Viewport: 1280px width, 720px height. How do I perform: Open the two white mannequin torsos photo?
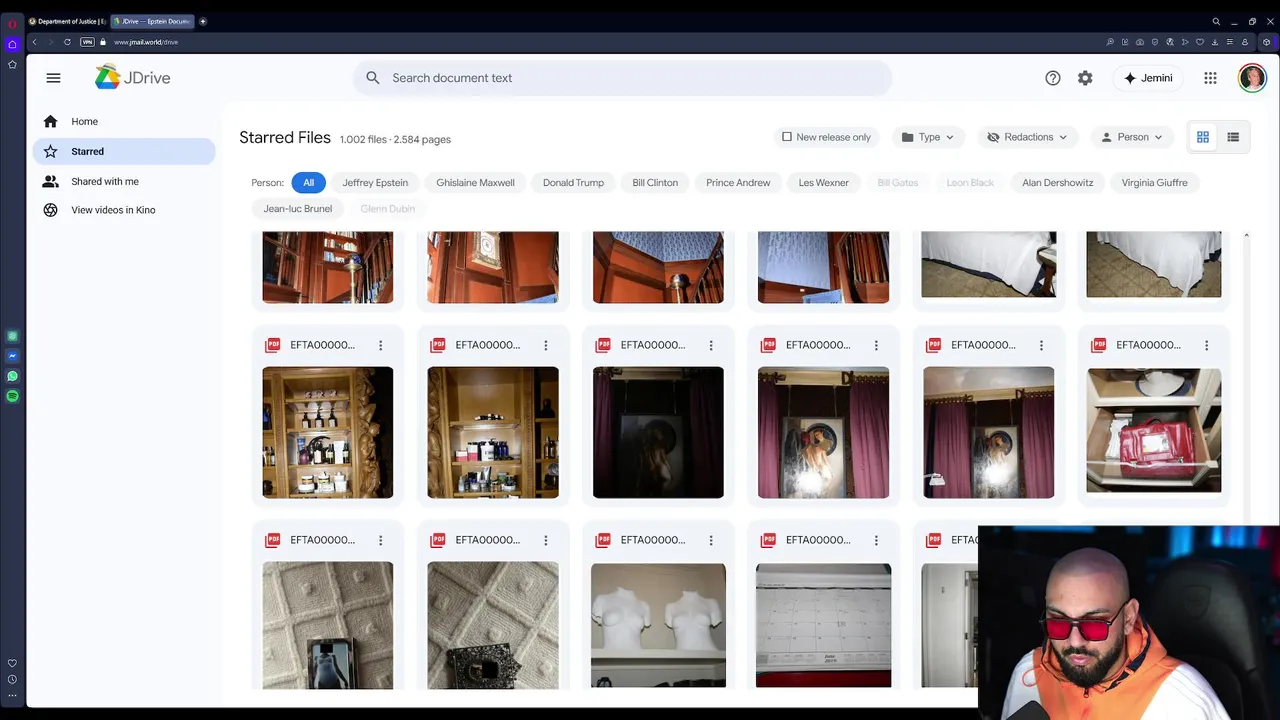(658, 625)
